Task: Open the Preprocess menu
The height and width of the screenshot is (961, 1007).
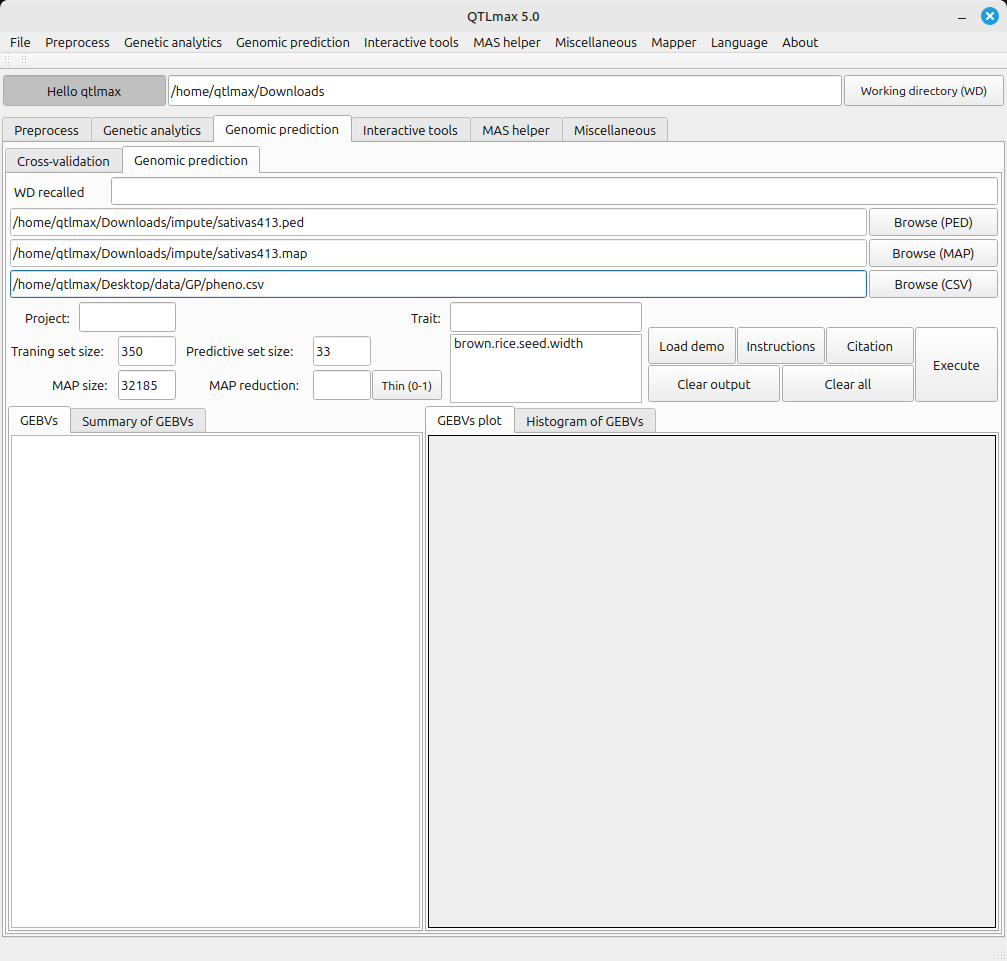Action: coord(77,42)
